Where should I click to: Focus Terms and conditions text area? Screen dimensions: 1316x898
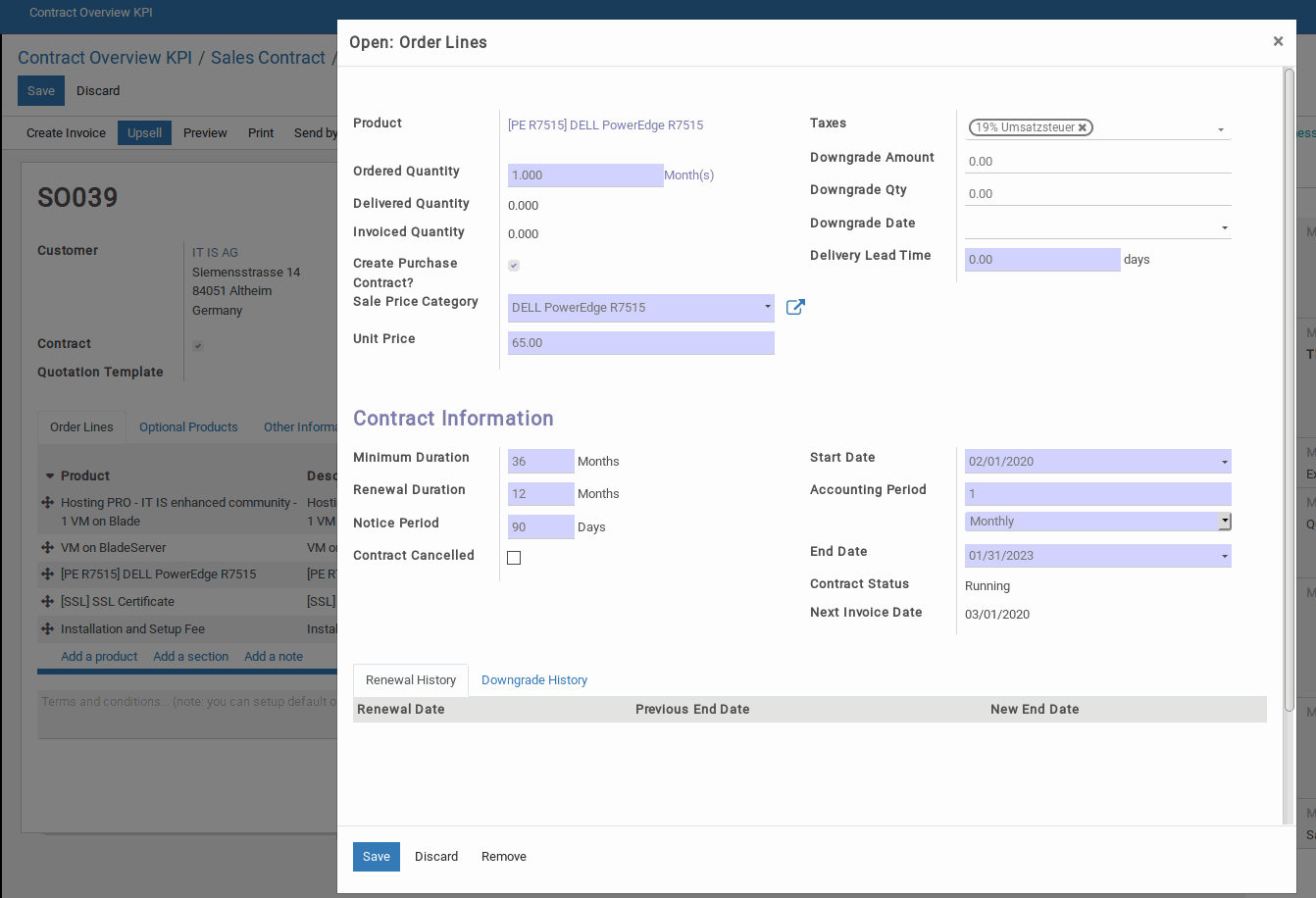click(187, 715)
